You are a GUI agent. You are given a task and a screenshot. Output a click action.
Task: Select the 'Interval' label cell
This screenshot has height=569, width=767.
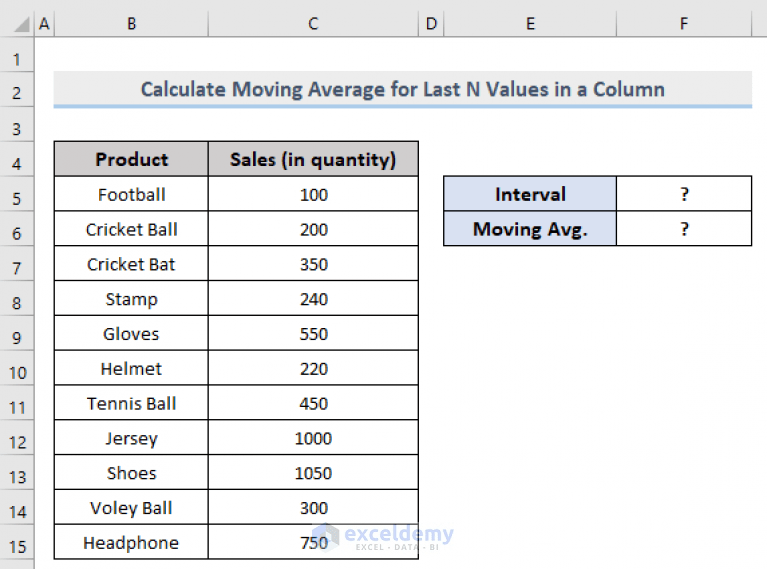530,194
